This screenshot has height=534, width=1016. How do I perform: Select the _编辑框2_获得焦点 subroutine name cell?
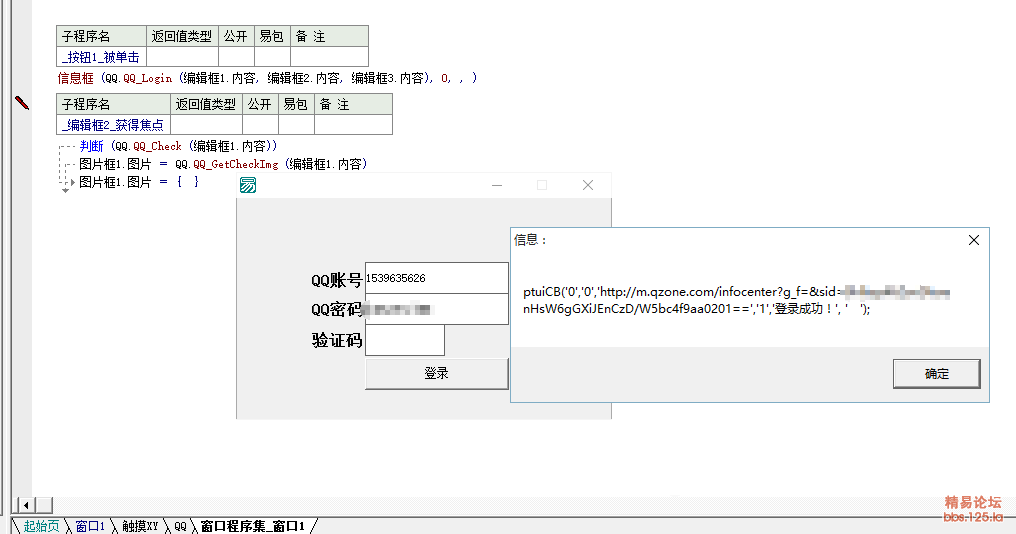(113, 124)
